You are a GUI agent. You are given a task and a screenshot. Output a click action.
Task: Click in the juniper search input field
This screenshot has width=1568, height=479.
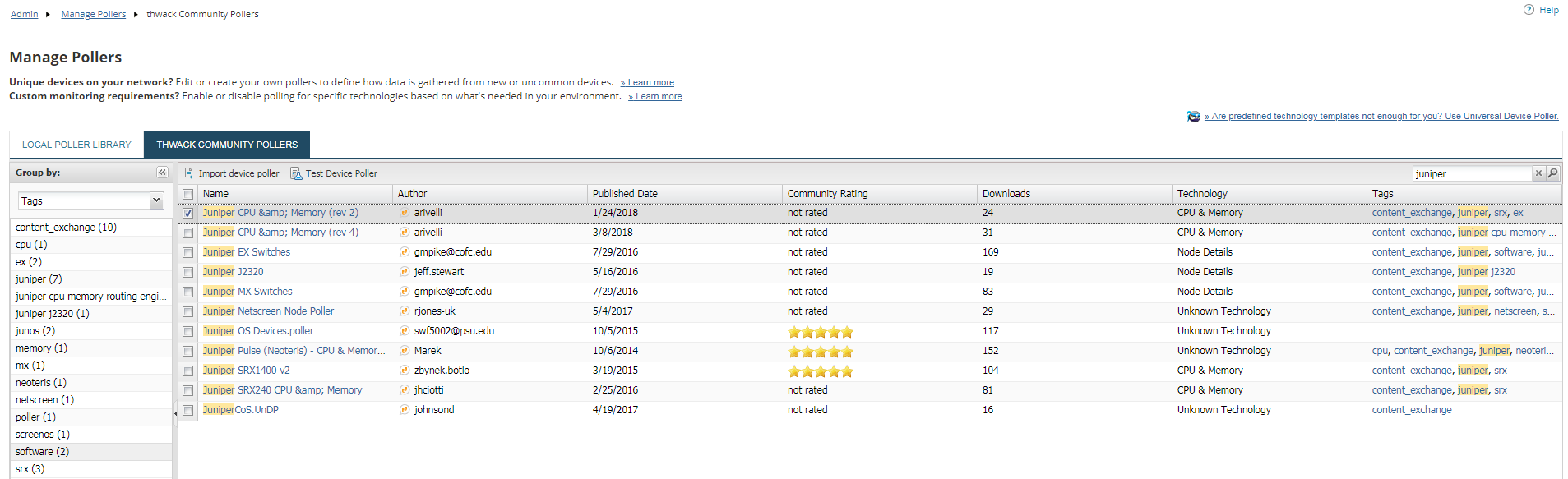1472,173
